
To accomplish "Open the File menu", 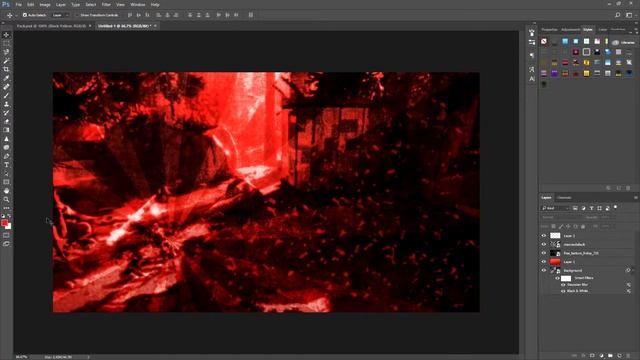I will (18, 4).
